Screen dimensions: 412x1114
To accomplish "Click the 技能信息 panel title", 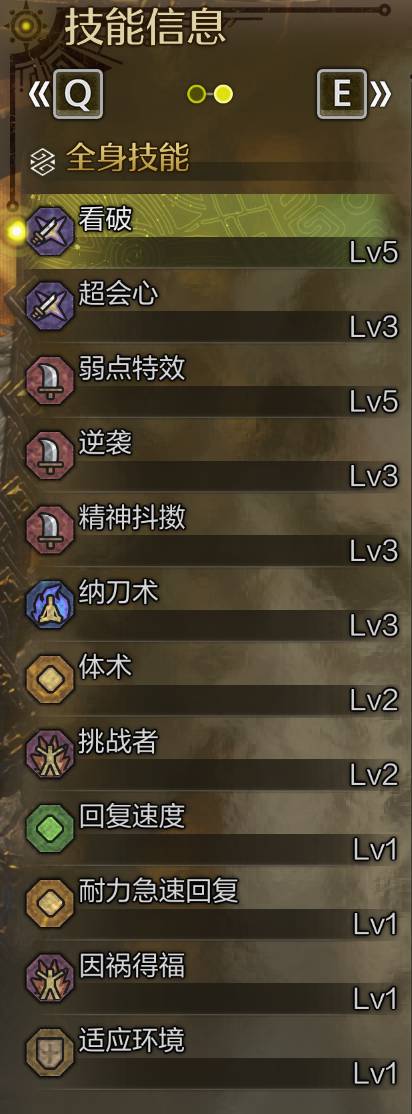I will click(x=144, y=27).
